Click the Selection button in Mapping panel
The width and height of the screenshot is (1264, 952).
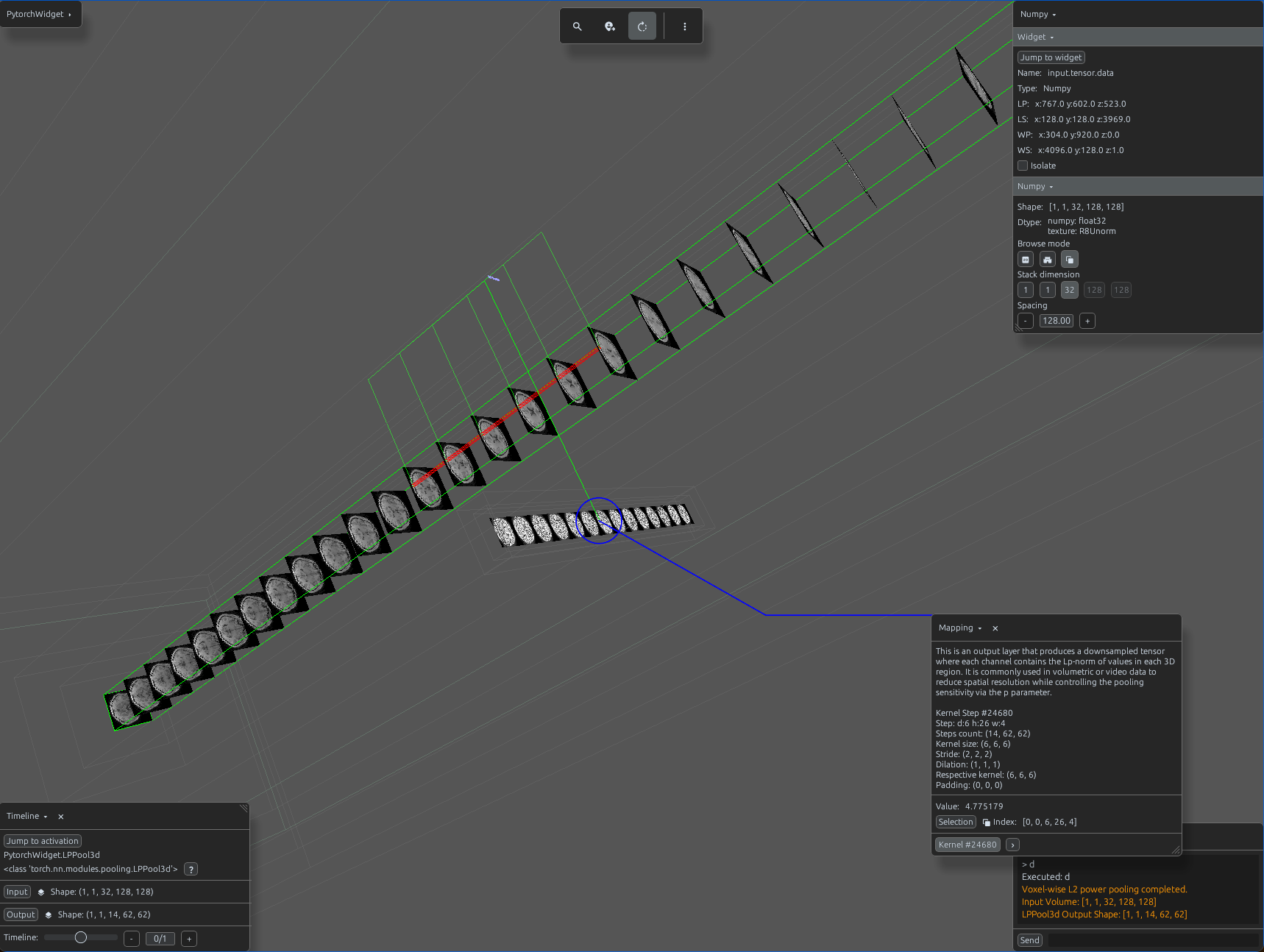[956, 822]
